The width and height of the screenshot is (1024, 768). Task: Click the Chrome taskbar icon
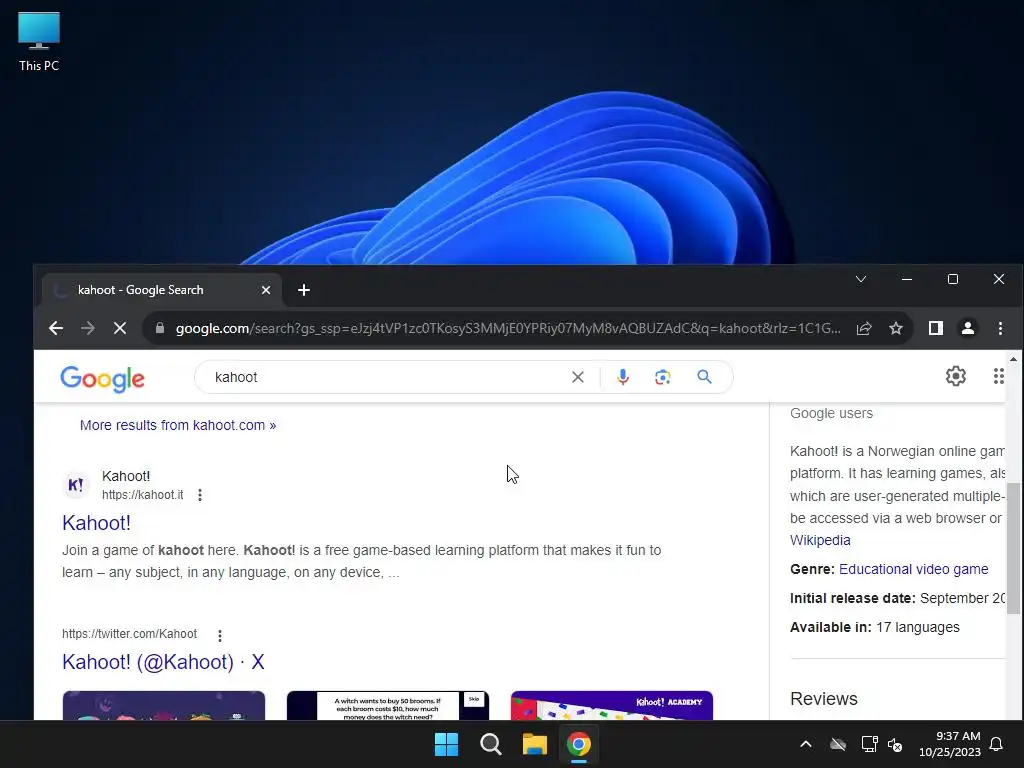point(579,744)
